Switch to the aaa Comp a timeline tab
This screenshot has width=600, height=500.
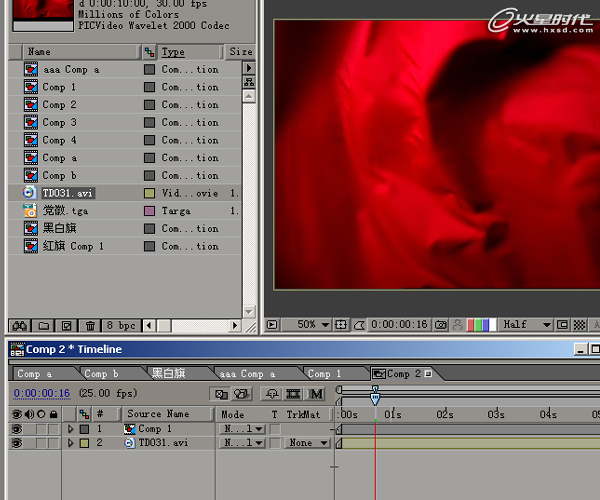247,374
